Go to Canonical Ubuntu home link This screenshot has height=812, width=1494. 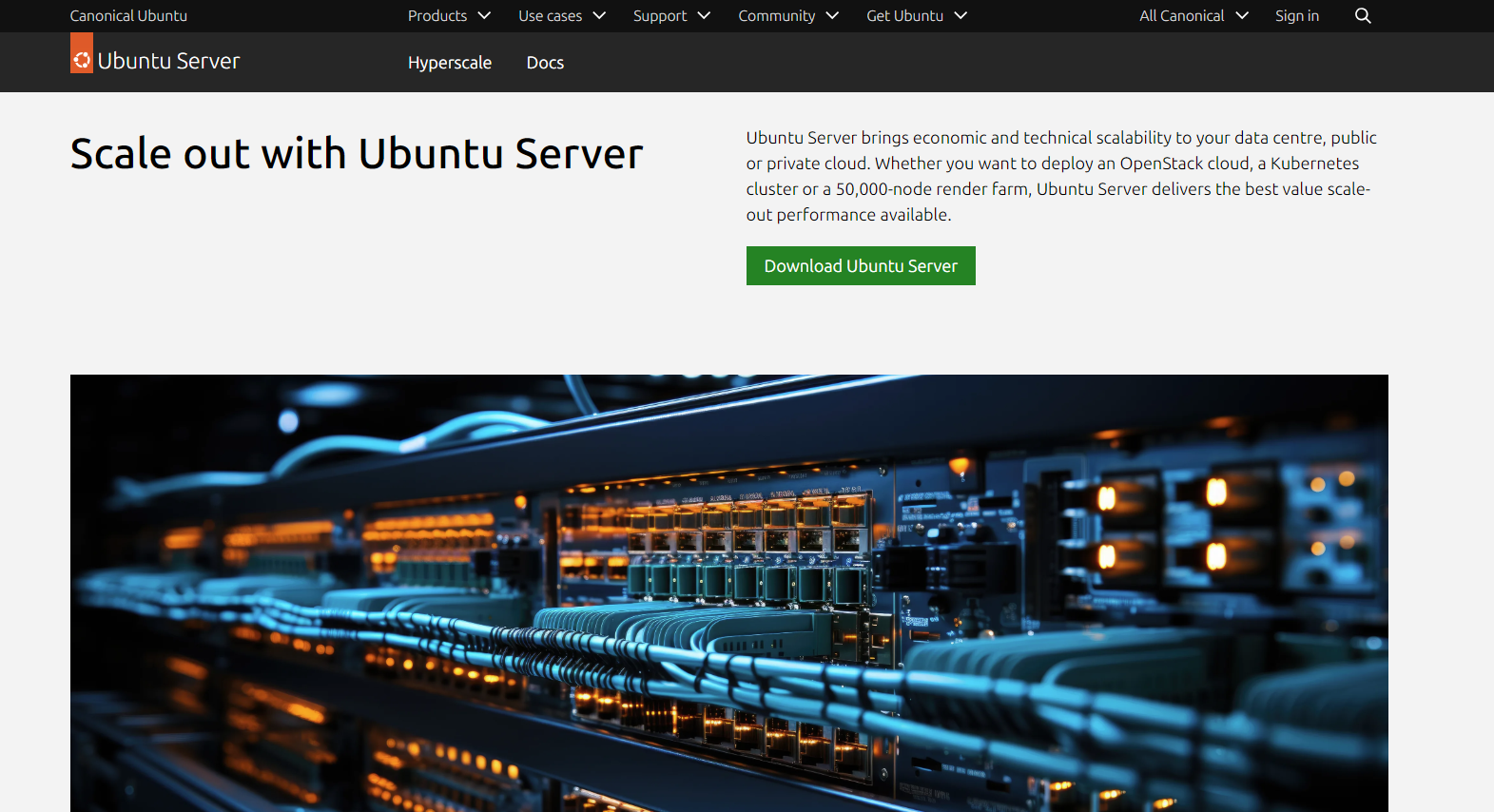(x=128, y=16)
